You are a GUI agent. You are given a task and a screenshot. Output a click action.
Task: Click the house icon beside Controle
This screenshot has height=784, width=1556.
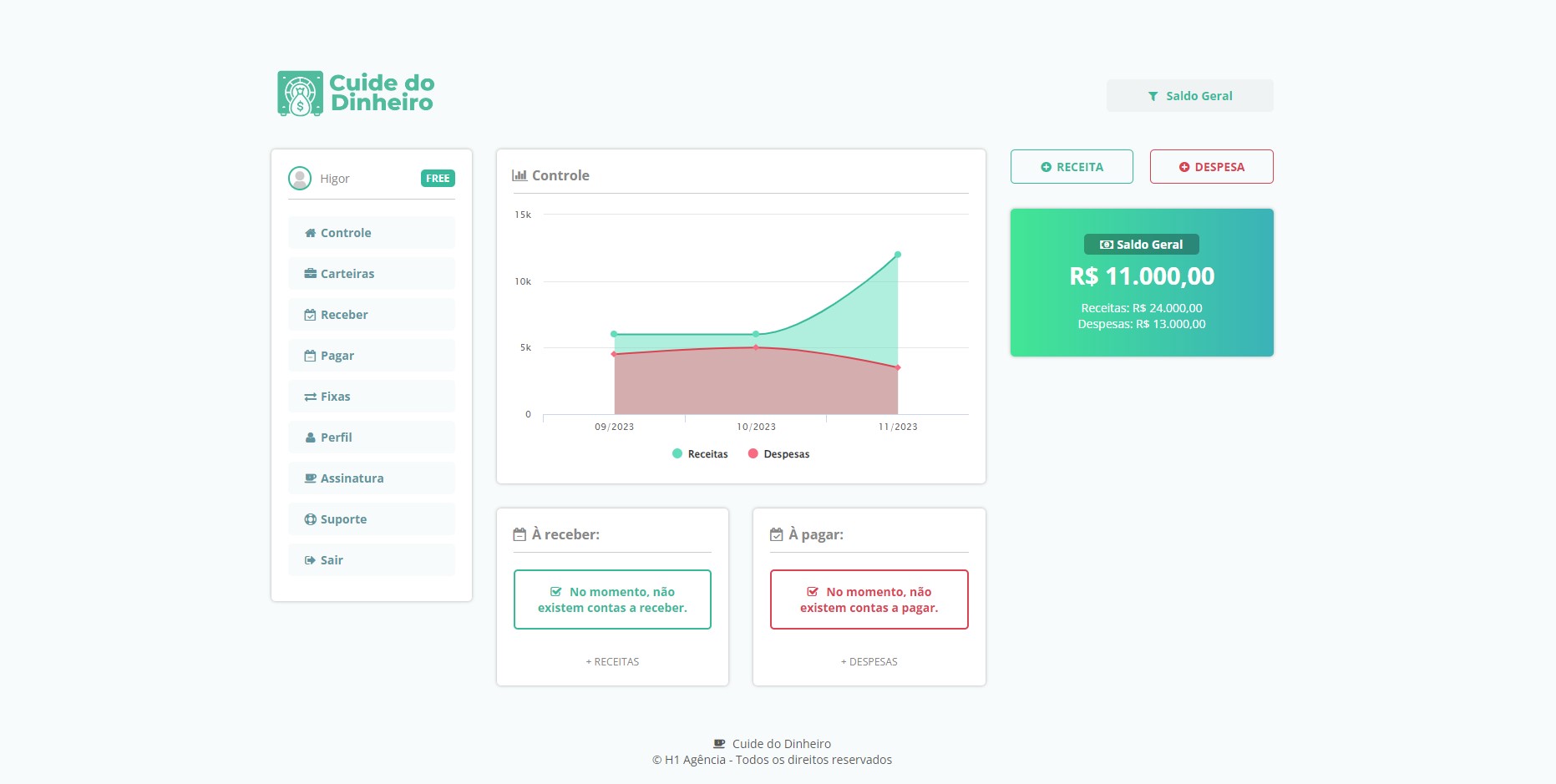coord(310,233)
